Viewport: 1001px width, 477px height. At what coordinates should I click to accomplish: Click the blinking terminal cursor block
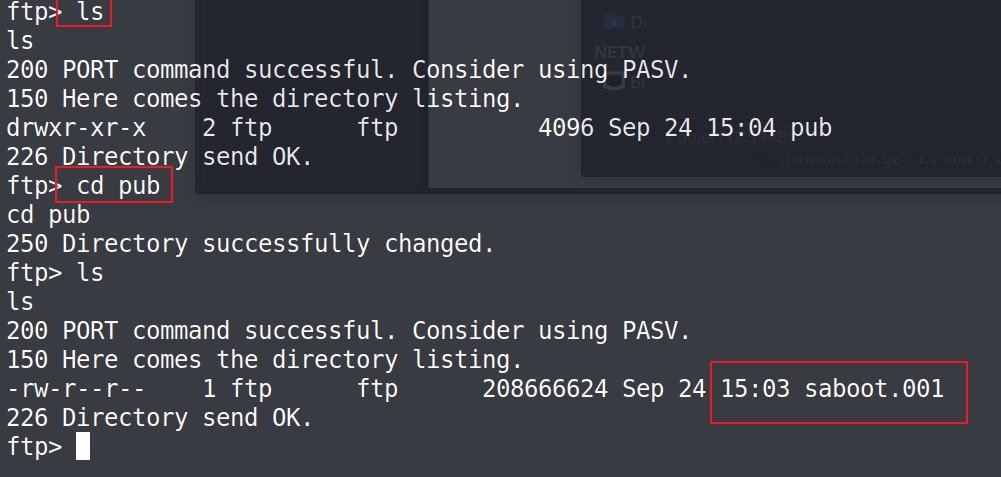[x=83, y=446]
